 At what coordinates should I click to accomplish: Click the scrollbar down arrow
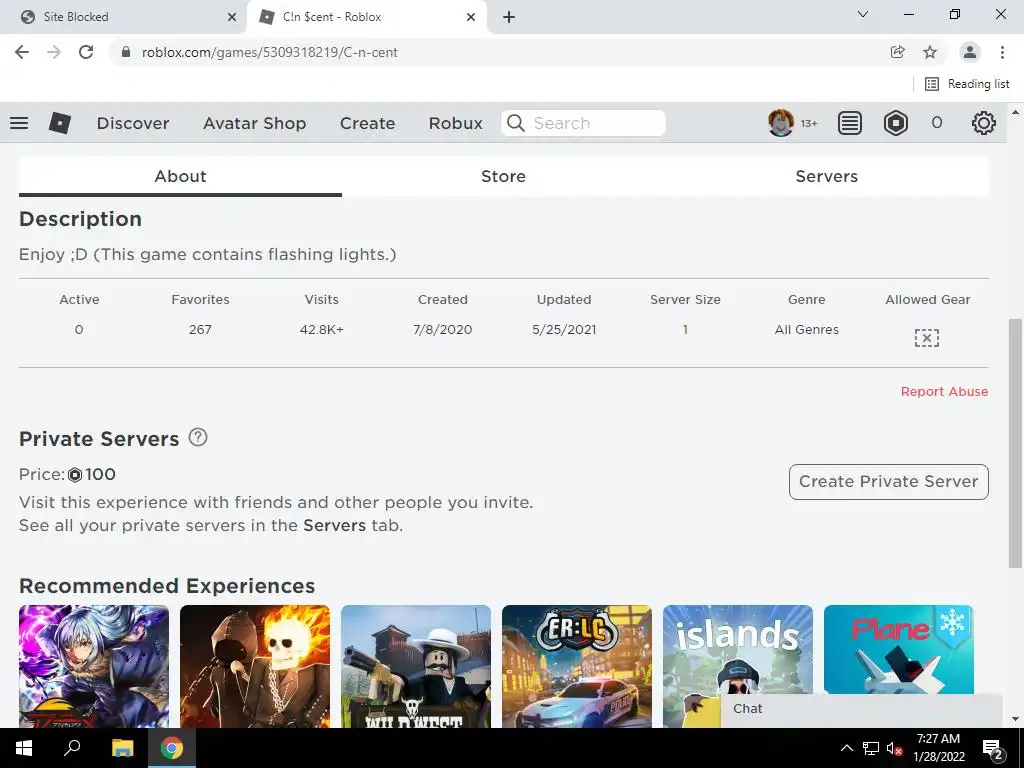(1015, 718)
